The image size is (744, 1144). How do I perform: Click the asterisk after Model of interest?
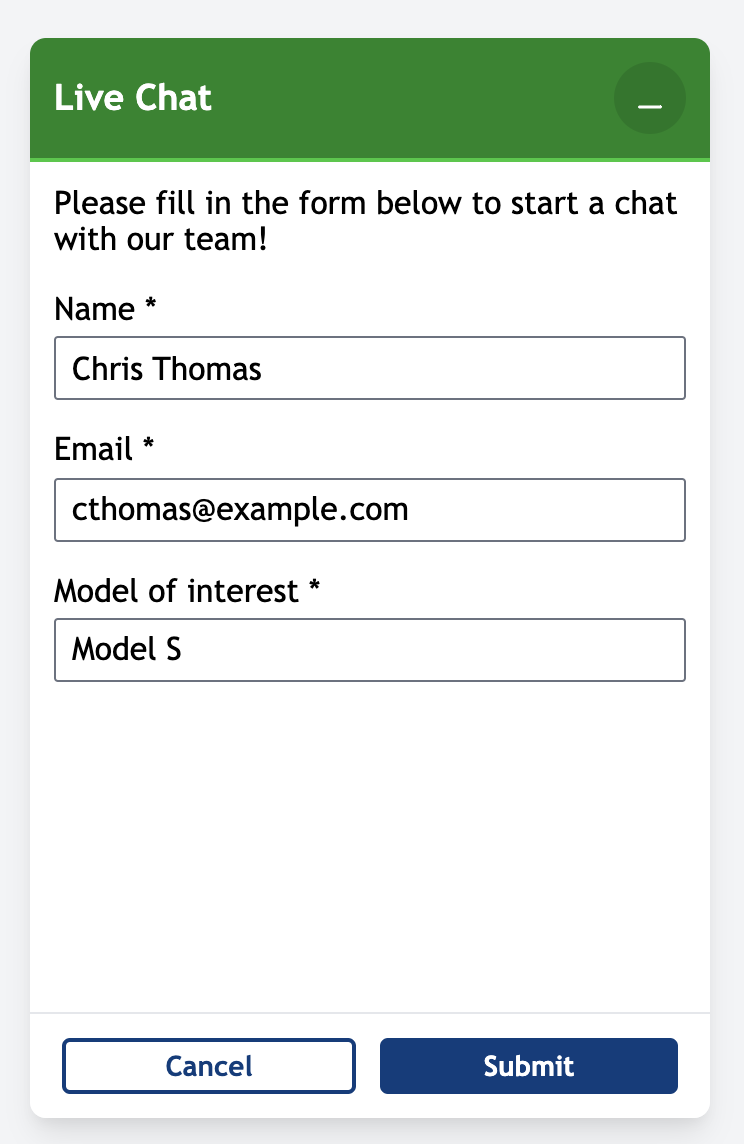pyautogui.click(x=314, y=588)
